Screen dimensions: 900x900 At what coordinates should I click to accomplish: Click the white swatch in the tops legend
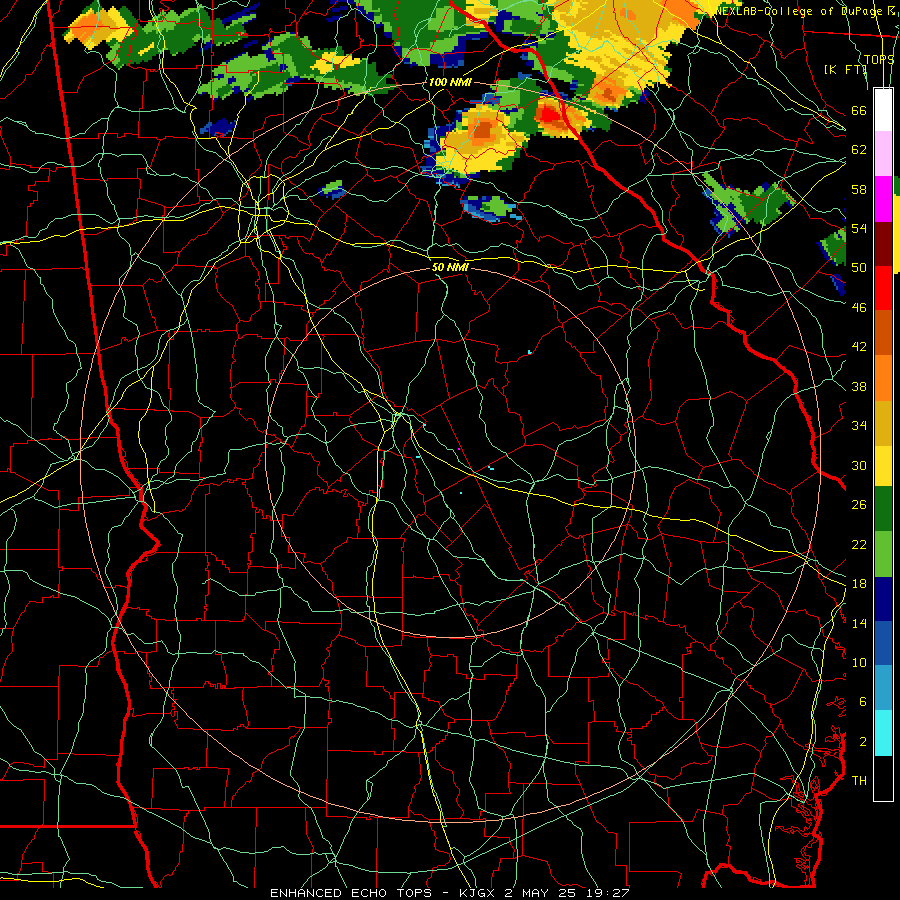pyautogui.click(x=883, y=110)
